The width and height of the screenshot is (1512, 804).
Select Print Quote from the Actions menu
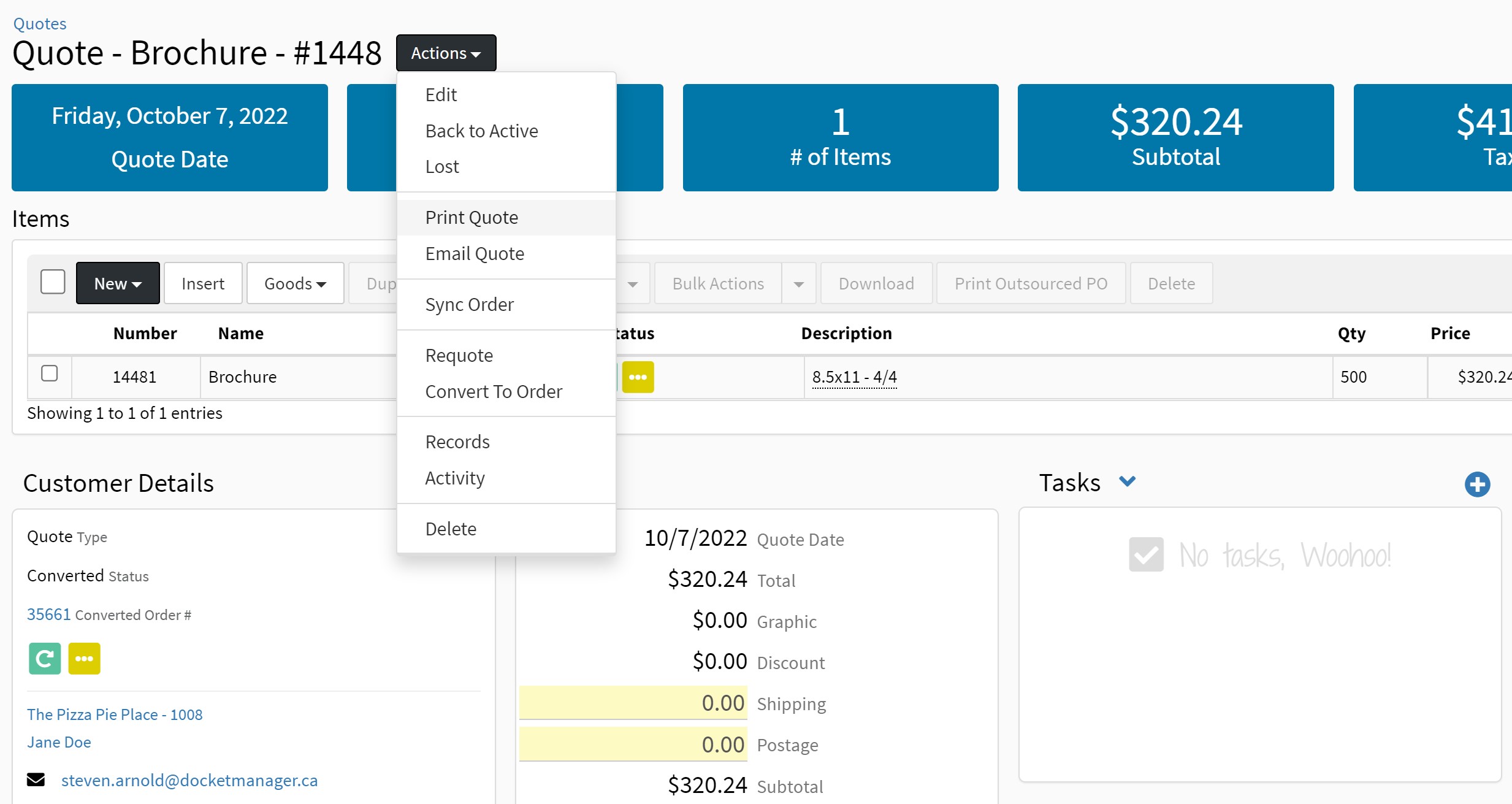472,217
